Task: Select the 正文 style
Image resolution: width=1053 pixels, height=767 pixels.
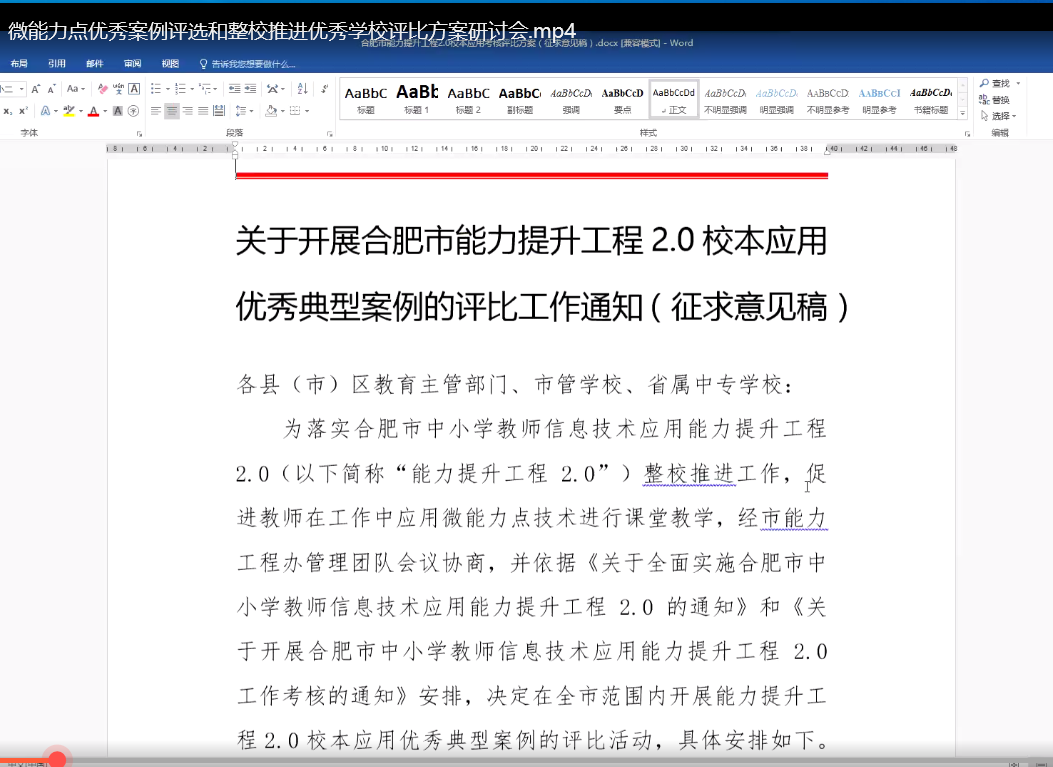Action: coord(674,99)
